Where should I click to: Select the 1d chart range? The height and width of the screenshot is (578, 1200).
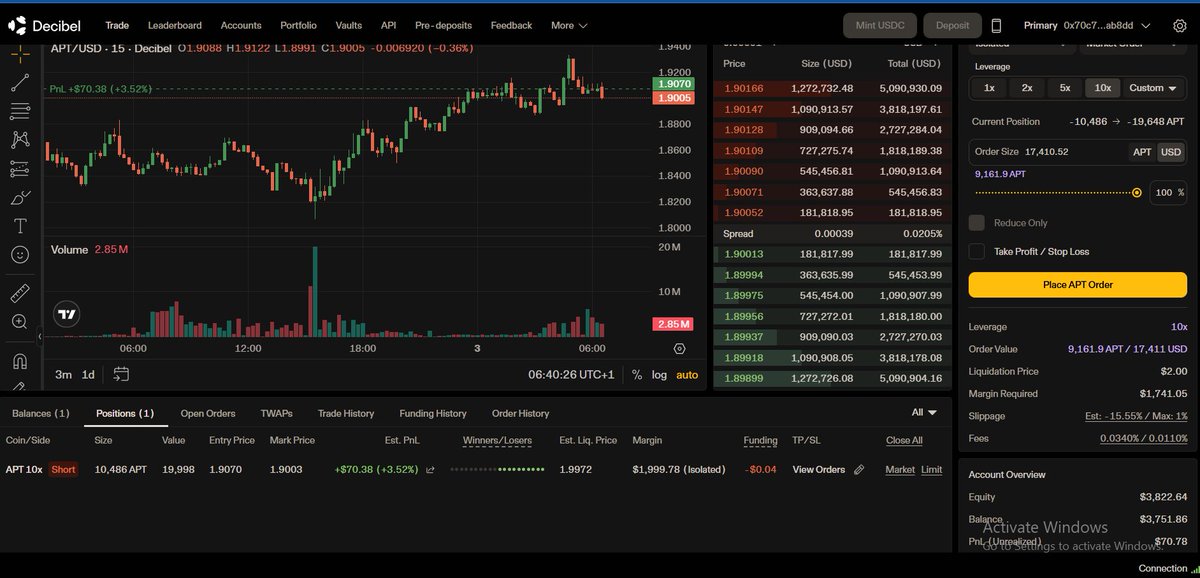88,375
